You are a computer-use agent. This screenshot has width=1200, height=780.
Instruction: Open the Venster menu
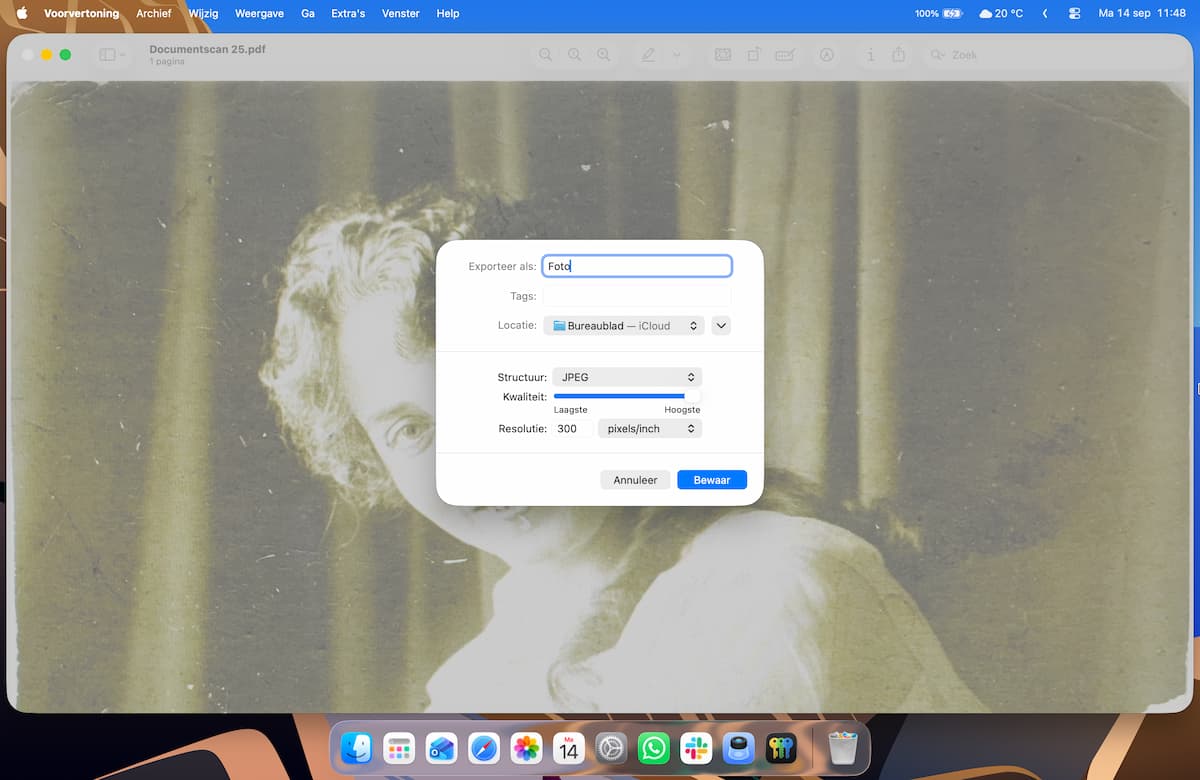401,14
